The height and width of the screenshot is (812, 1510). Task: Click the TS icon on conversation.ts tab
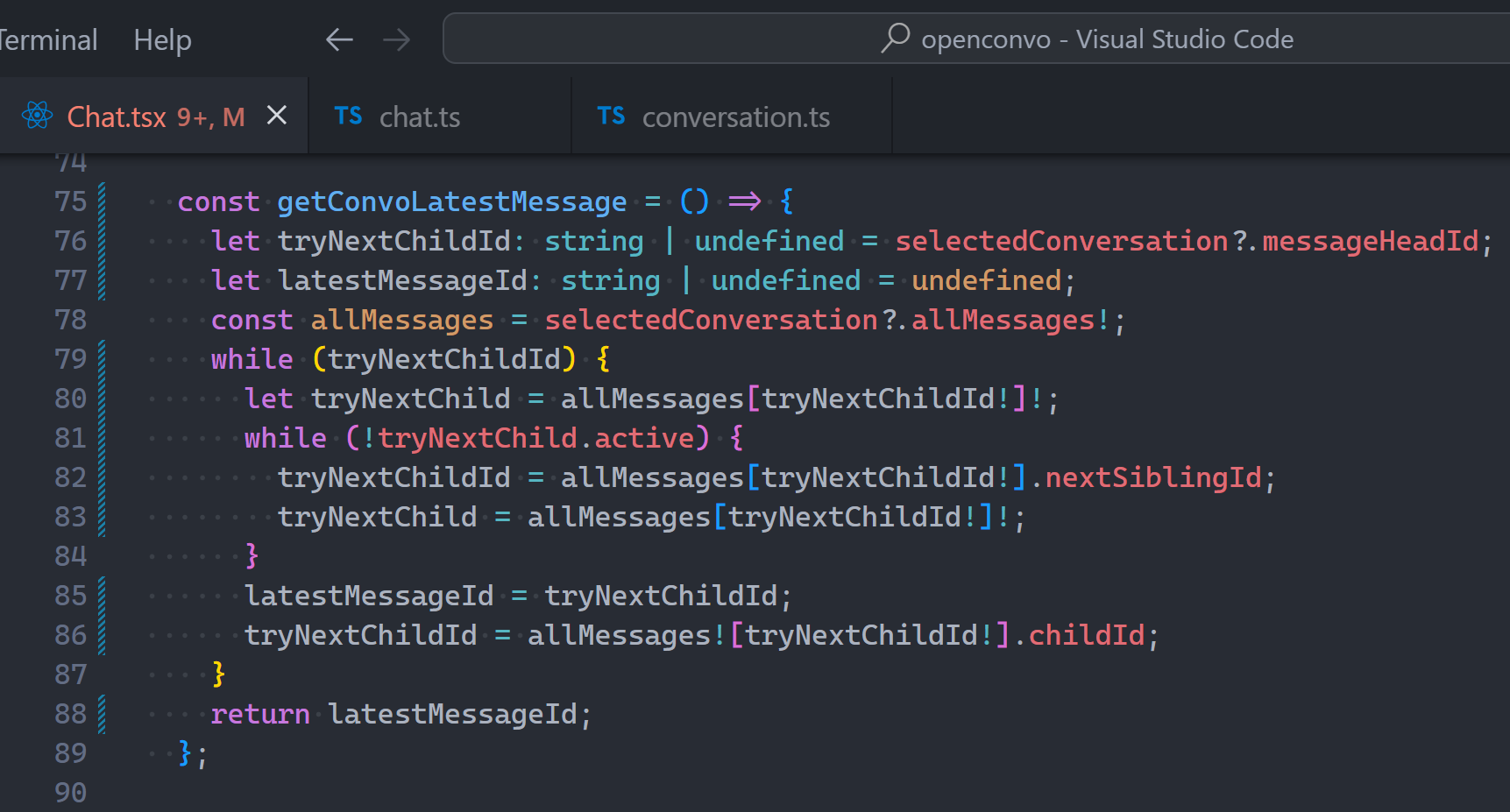(611, 117)
